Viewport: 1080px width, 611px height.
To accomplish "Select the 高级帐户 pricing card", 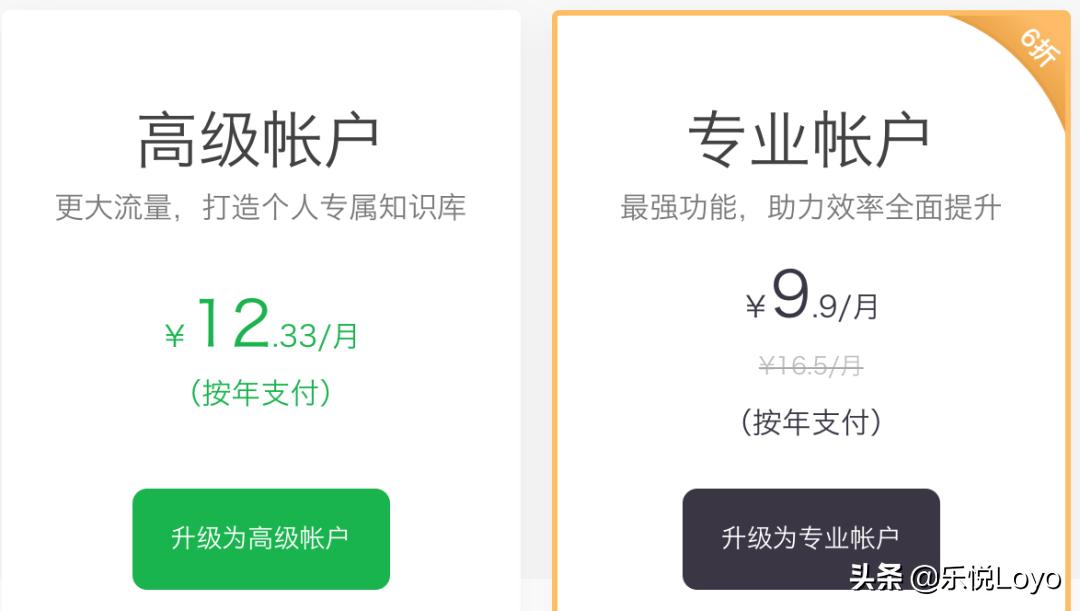I will pos(260,300).
